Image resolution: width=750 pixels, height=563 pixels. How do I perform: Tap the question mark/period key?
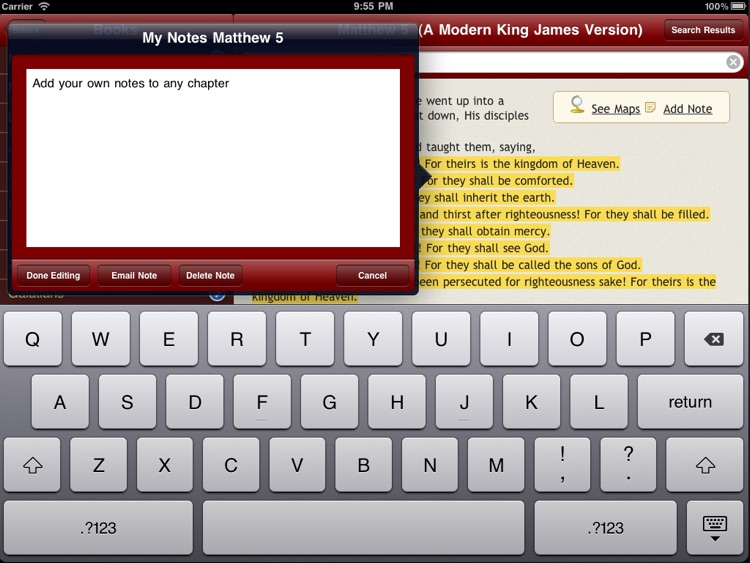click(x=629, y=465)
